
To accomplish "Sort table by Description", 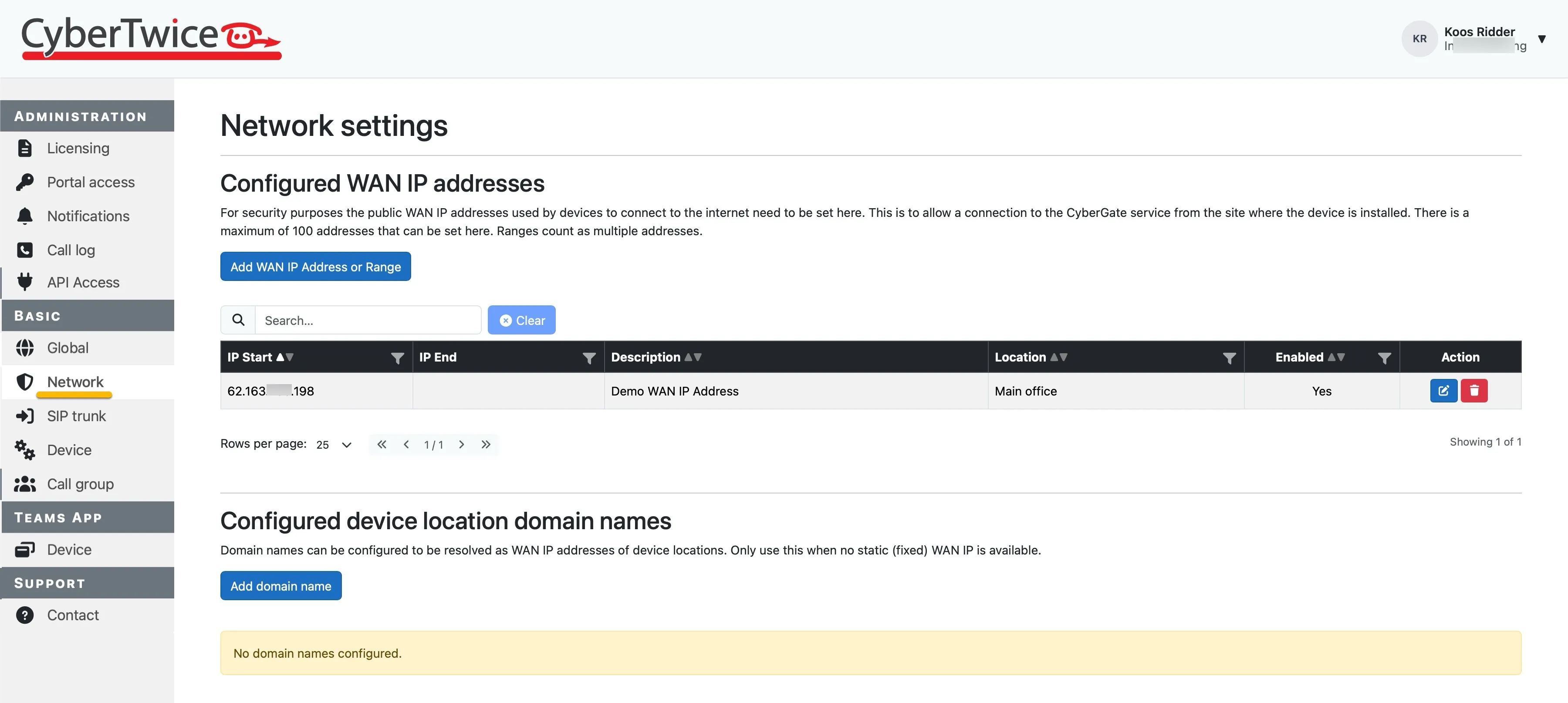I will (693, 357).
